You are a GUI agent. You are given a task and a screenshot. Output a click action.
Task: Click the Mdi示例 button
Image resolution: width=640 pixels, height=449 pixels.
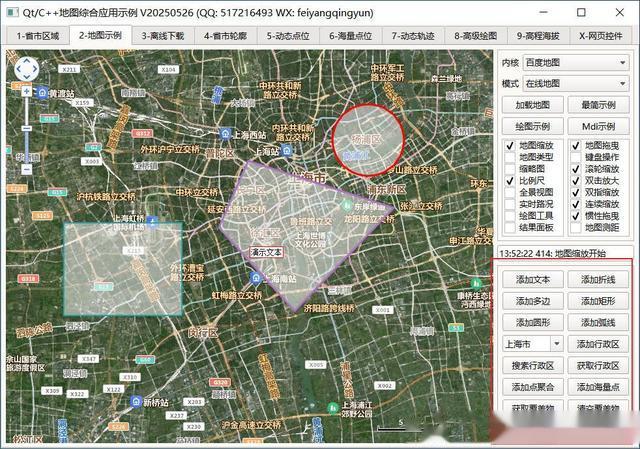point(598,126)
